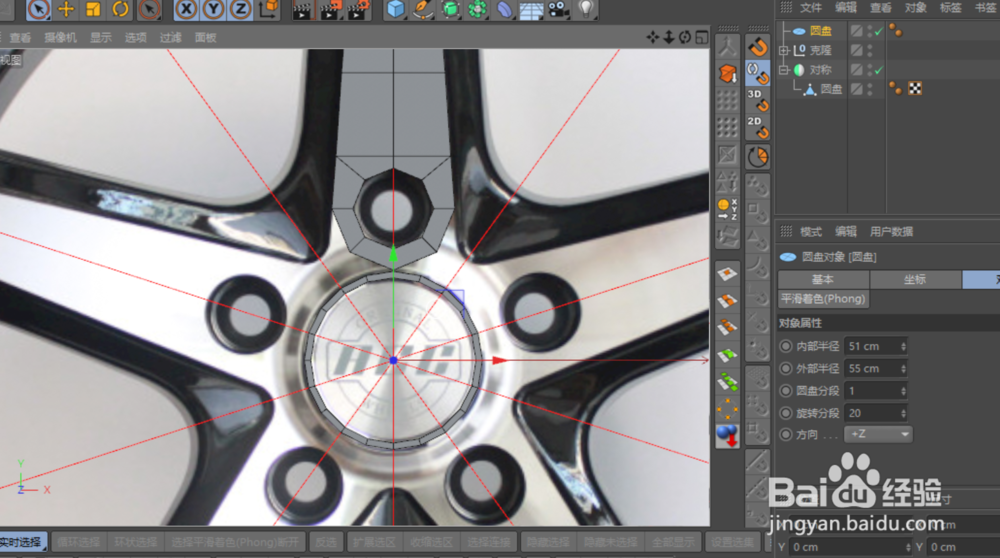Click the 实时选择 button
Image resolution: width=1000 pixels, height=558 pixels.
23,542
